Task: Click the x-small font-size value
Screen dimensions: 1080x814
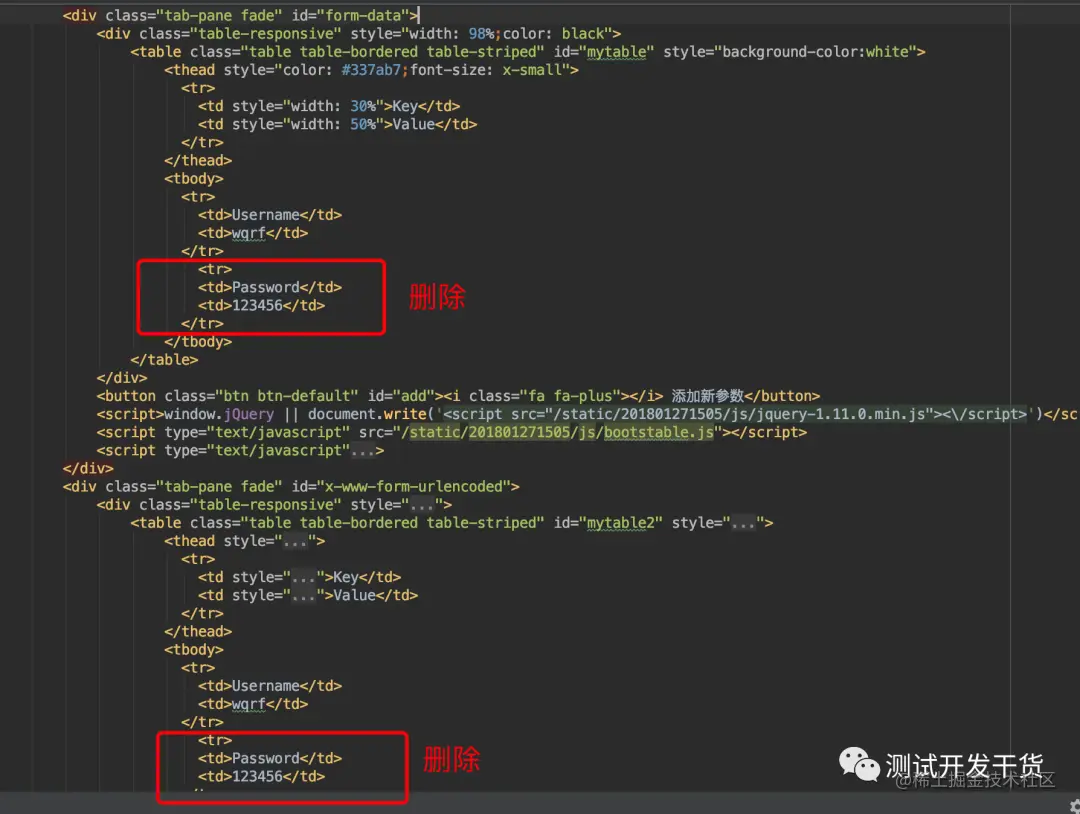Action: 532,70
